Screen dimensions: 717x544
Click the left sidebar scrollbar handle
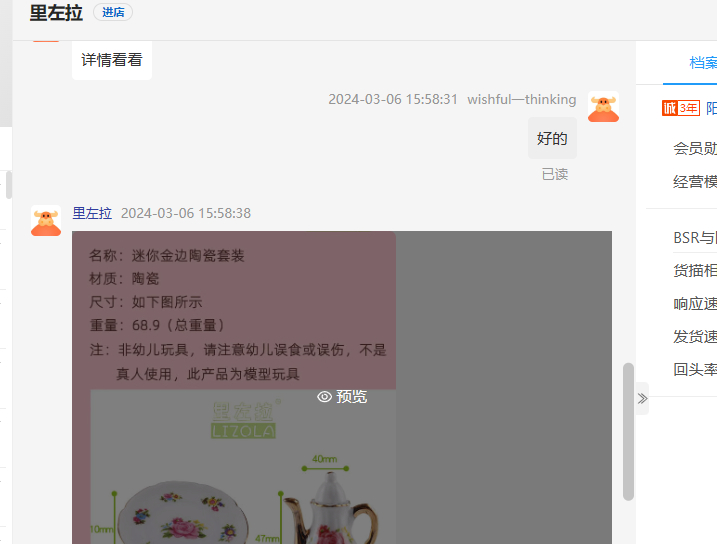9,185
